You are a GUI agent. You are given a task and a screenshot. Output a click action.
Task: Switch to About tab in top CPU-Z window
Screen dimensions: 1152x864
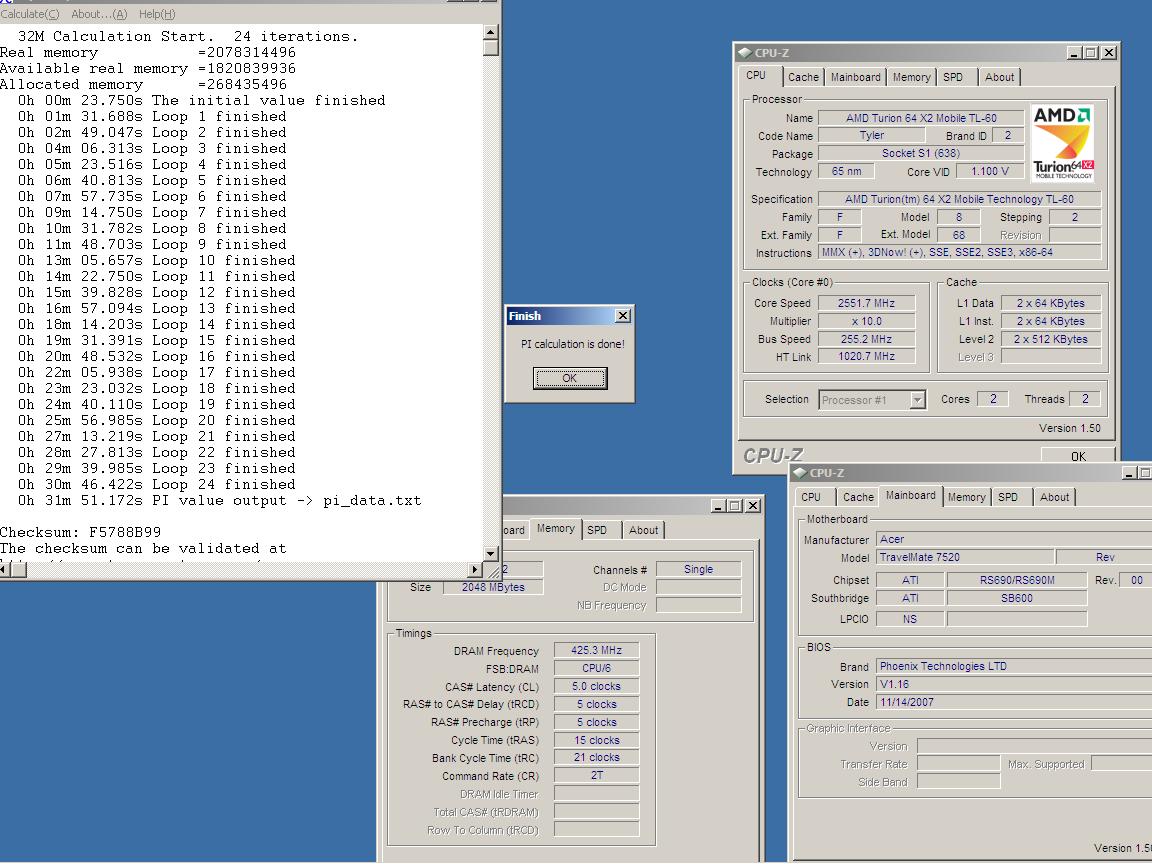pos(999,77)
